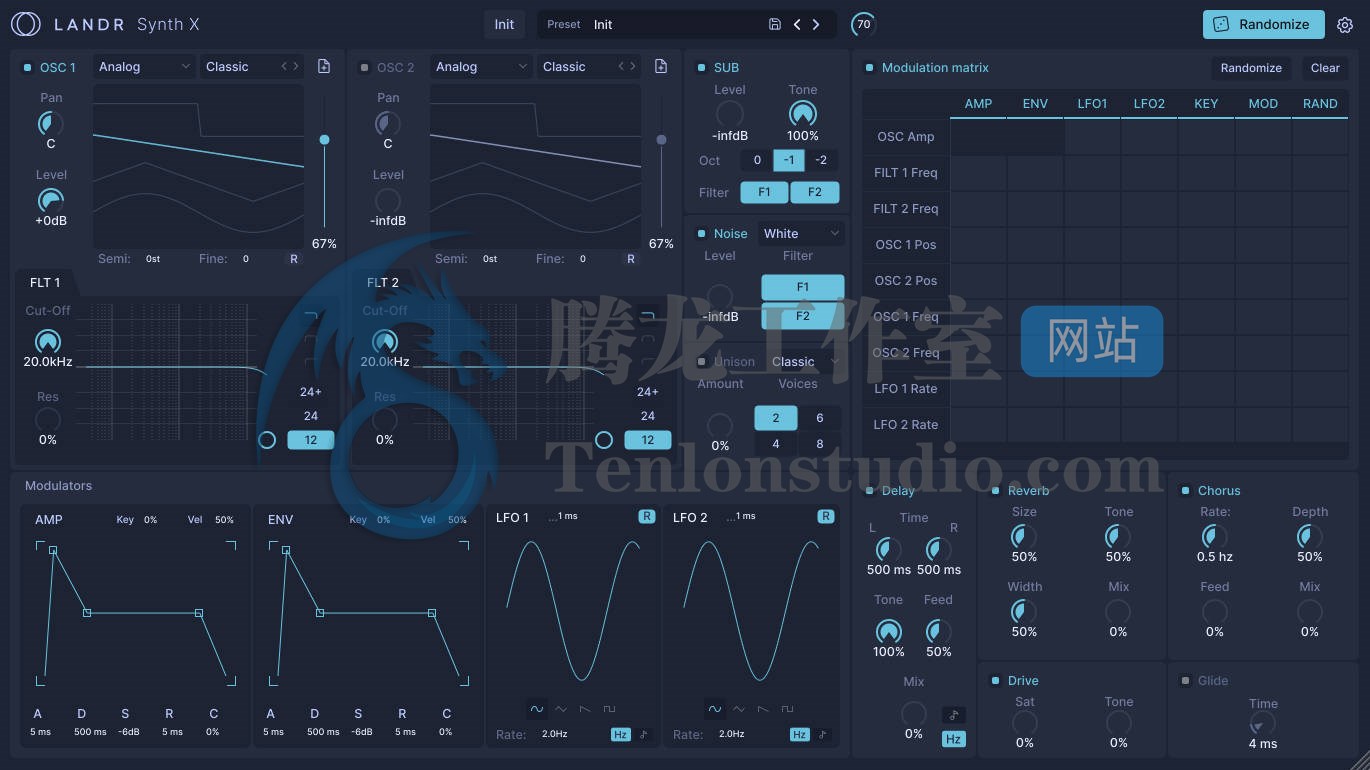
Task: Click the LFO 1 Rate value field
Action: 555,734
